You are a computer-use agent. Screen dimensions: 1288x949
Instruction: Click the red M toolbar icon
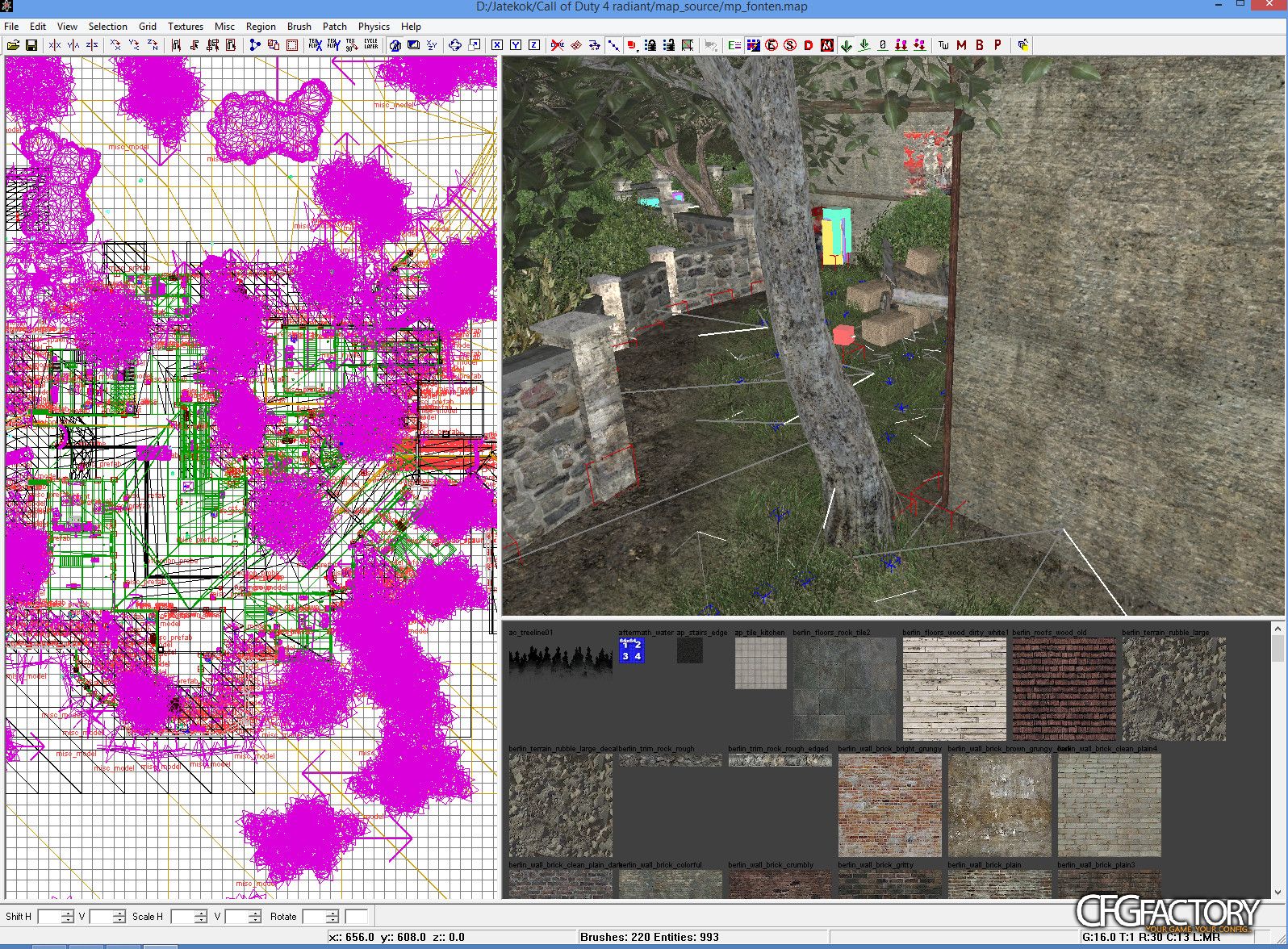point(961,45)
